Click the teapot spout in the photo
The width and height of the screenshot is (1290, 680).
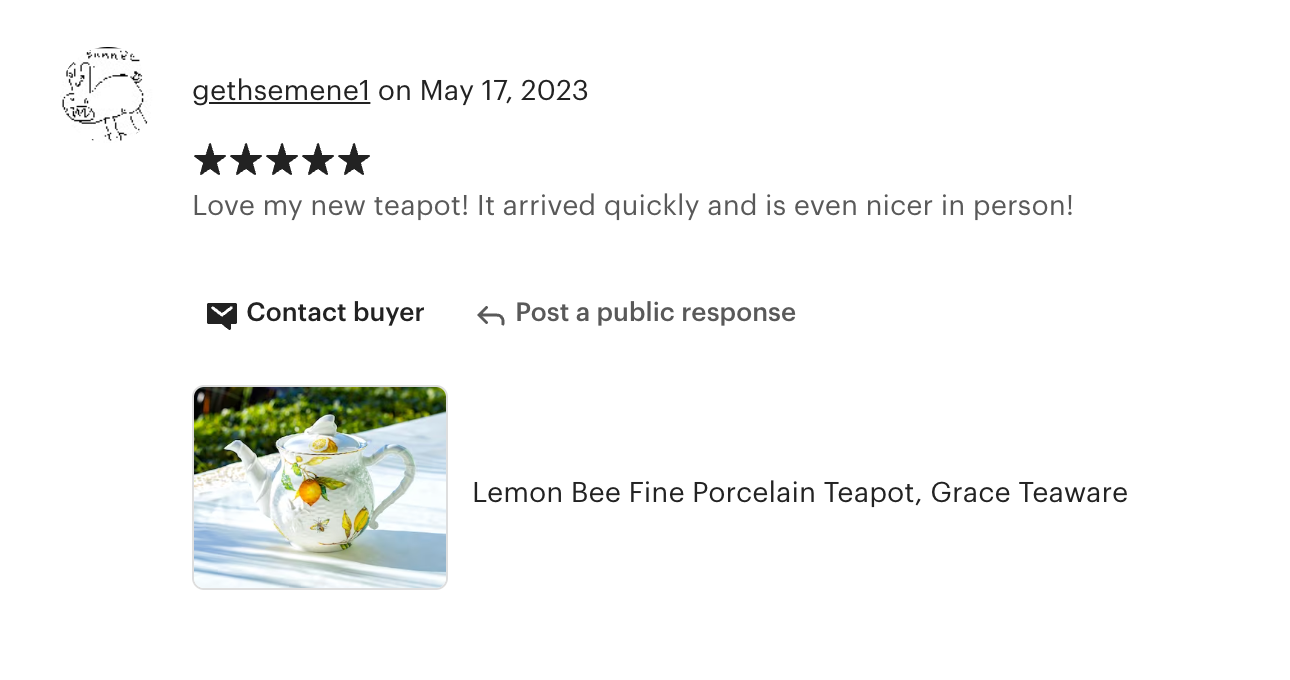click(238, 453)
